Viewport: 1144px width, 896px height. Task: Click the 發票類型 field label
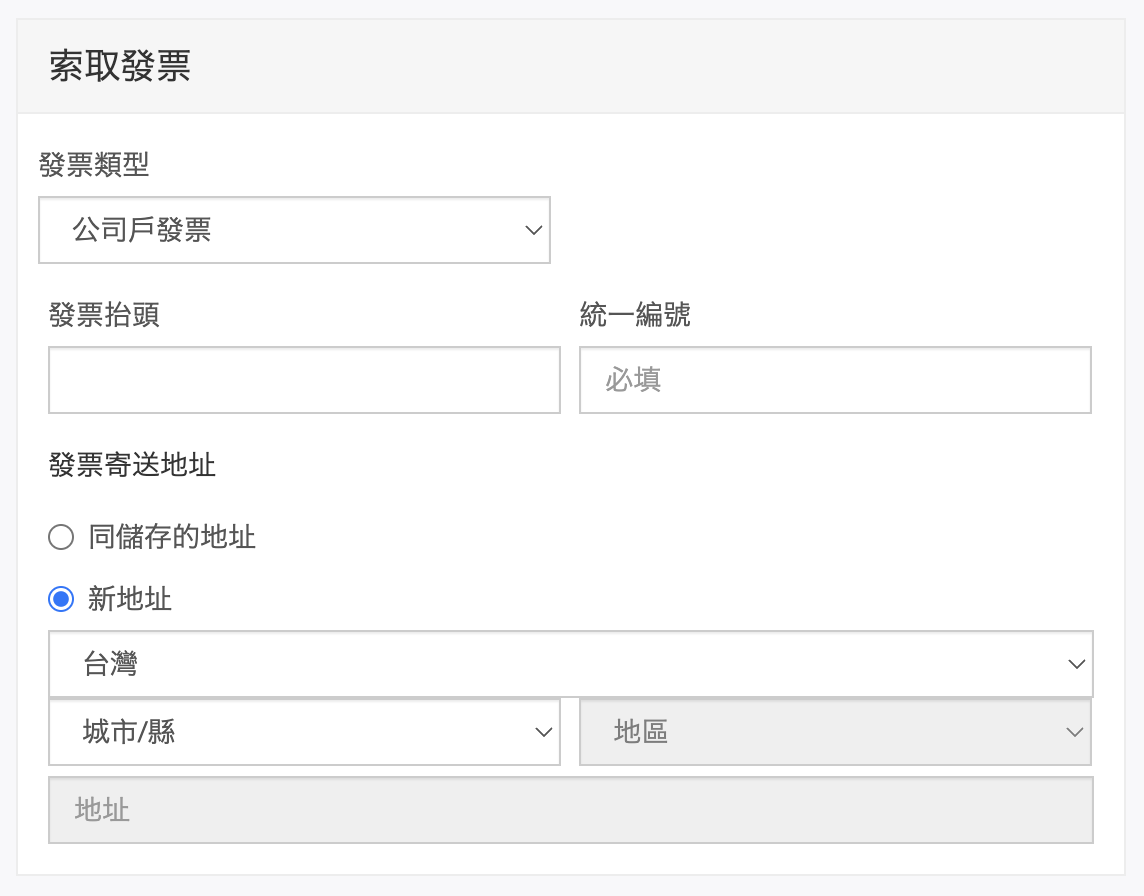click(94, 165)
